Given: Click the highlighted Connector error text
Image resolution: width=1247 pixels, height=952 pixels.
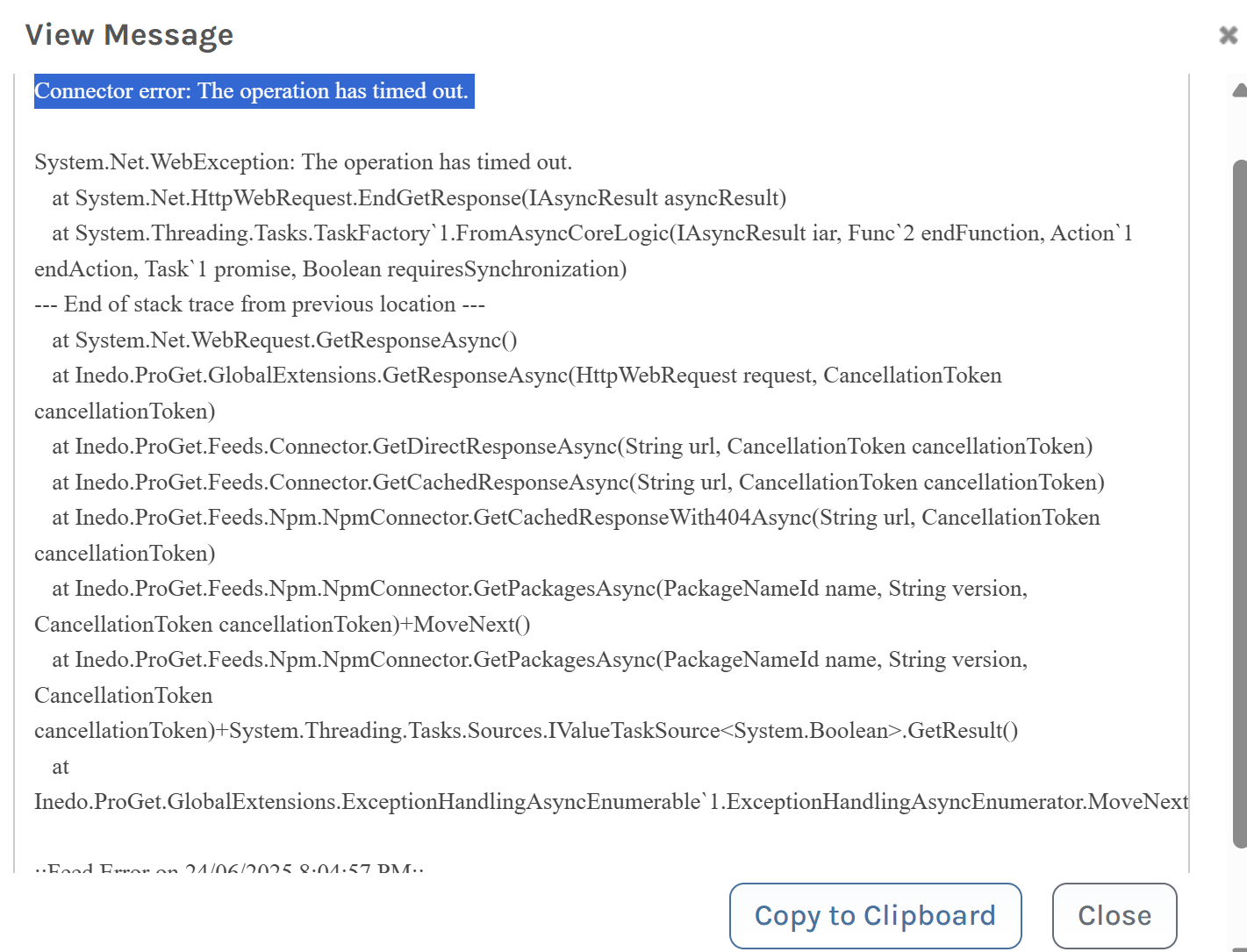Looking at the screenshot, I should click(x=254, y=91).
